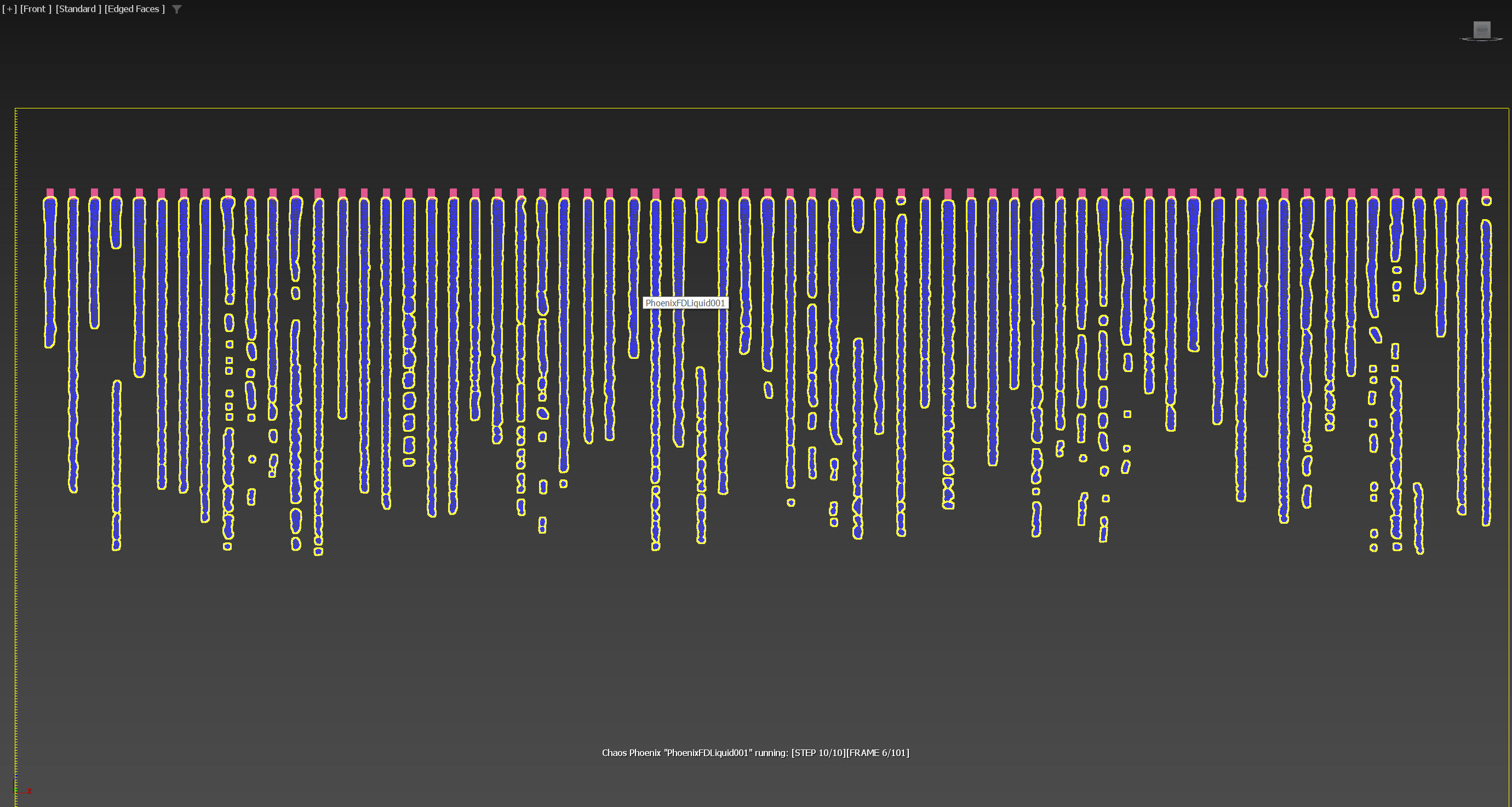Select the rightmost pink emitter box
Viewport: 1512px width, 807px height.
click(1485, 192)
